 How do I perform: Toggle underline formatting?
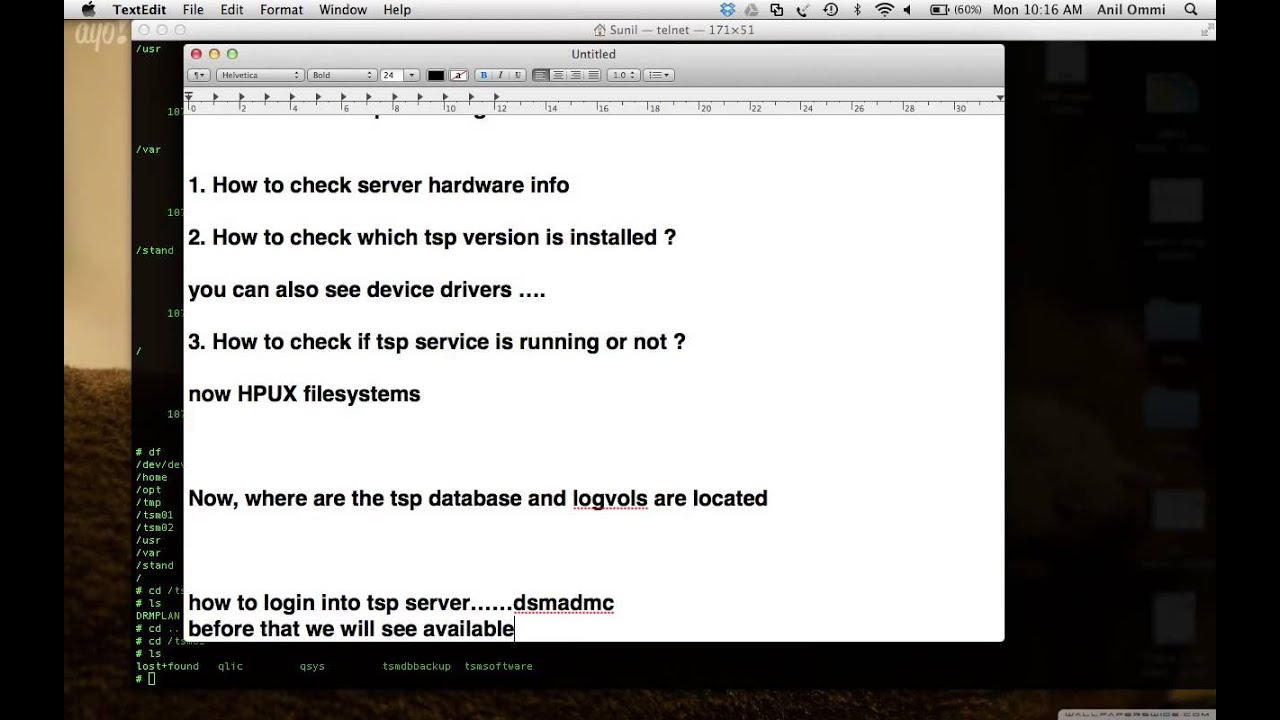tap(517, 75)
